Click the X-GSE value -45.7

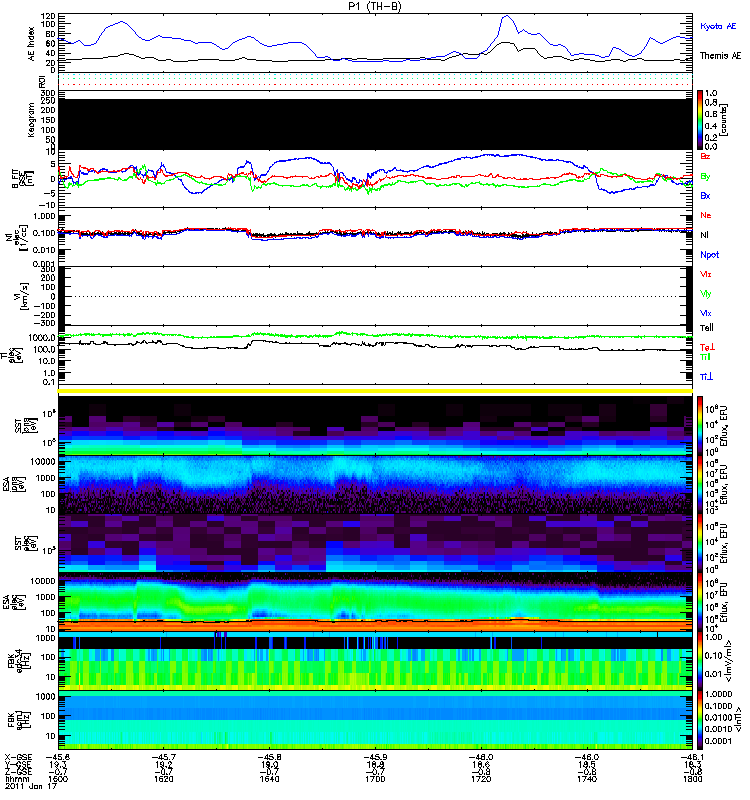click(x=163, y=757)
